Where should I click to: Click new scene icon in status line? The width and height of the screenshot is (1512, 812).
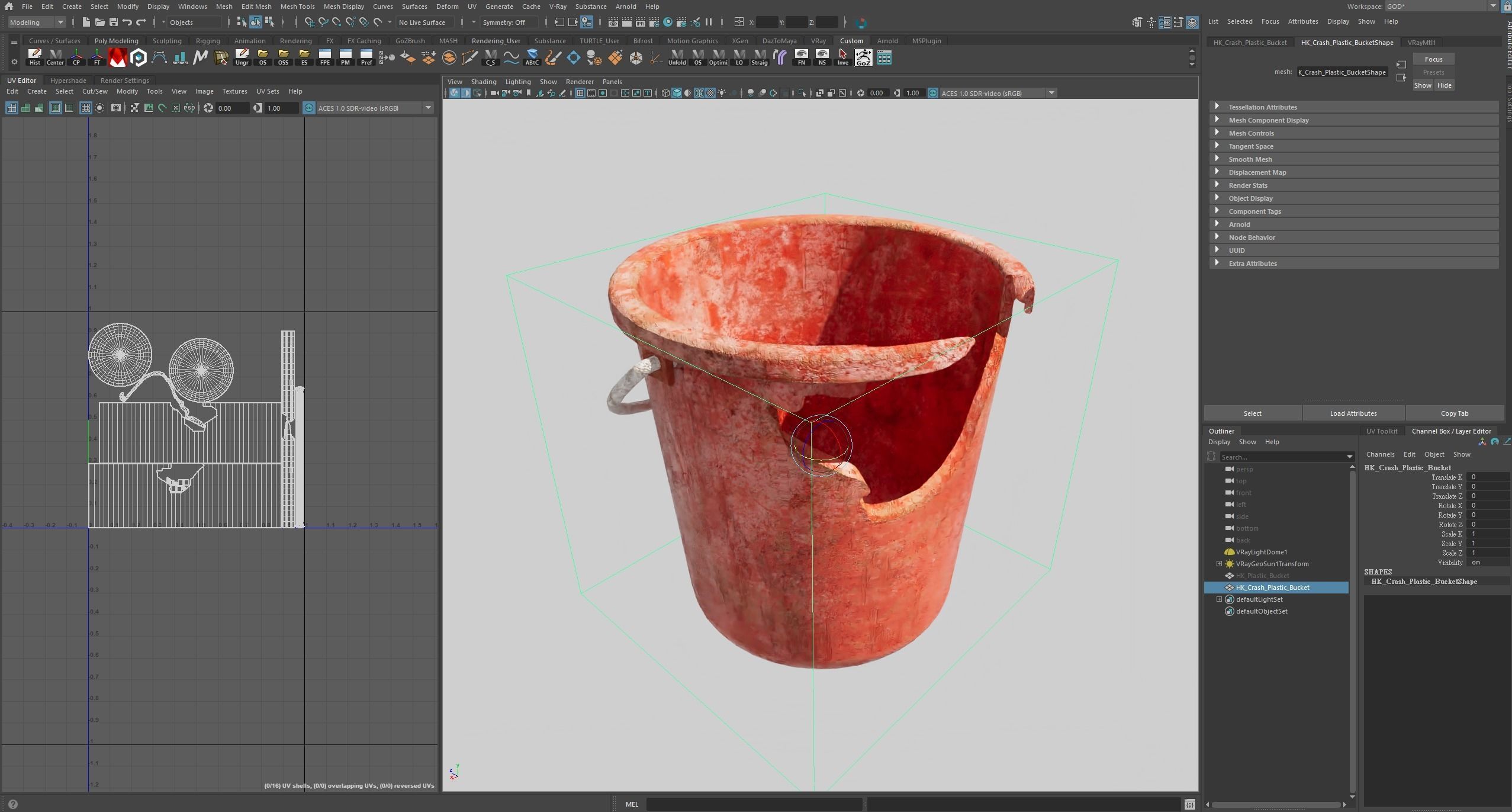pos(86,22)
